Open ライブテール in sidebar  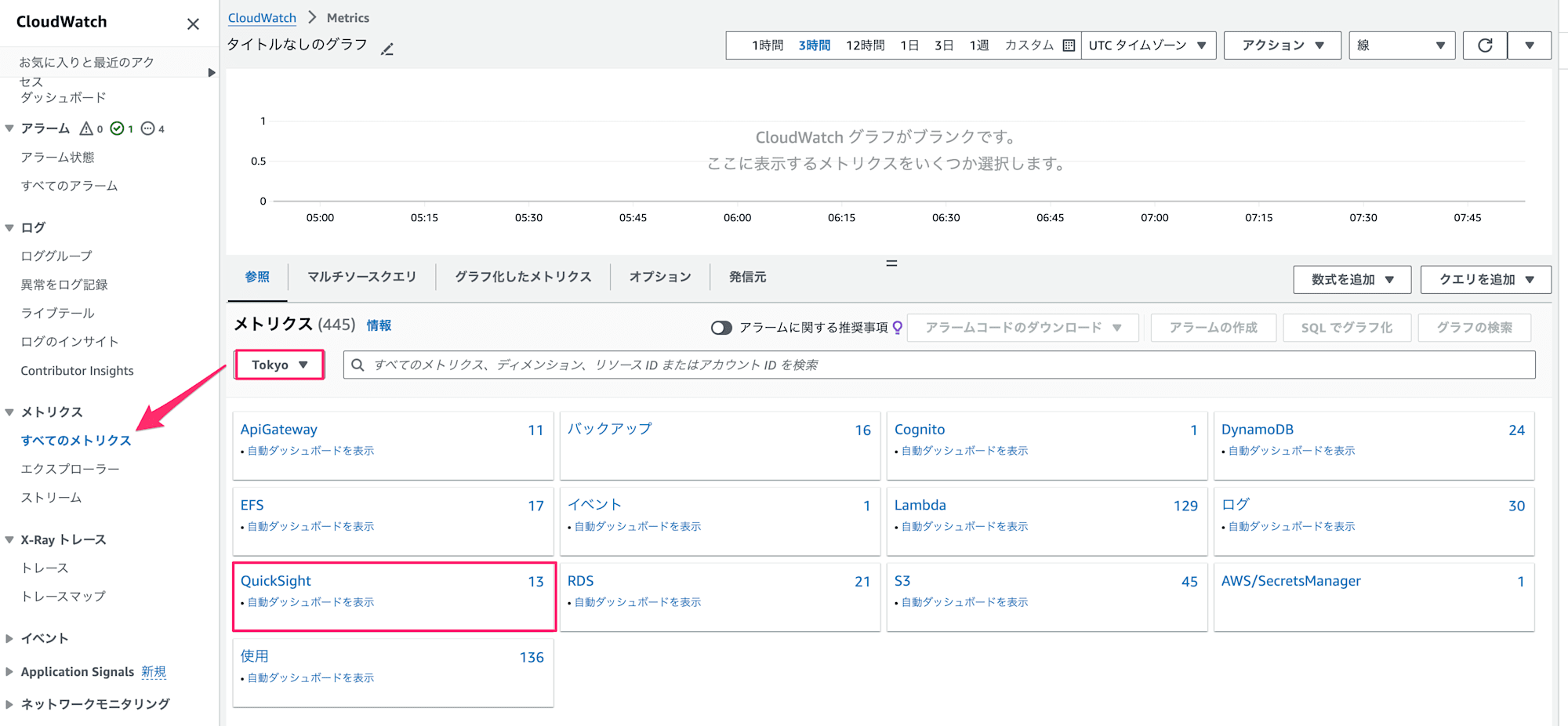pyautogui.click(x=57, y=314)
